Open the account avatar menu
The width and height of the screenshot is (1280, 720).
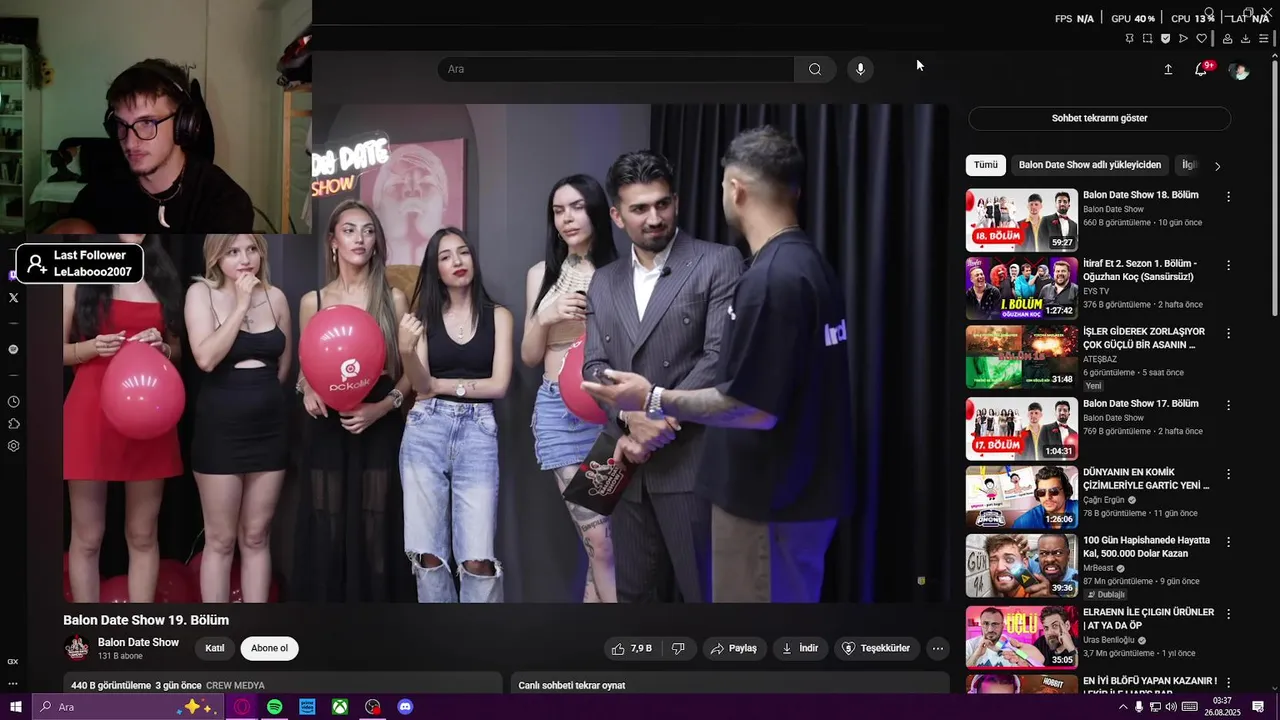(x=1239, y=71)
